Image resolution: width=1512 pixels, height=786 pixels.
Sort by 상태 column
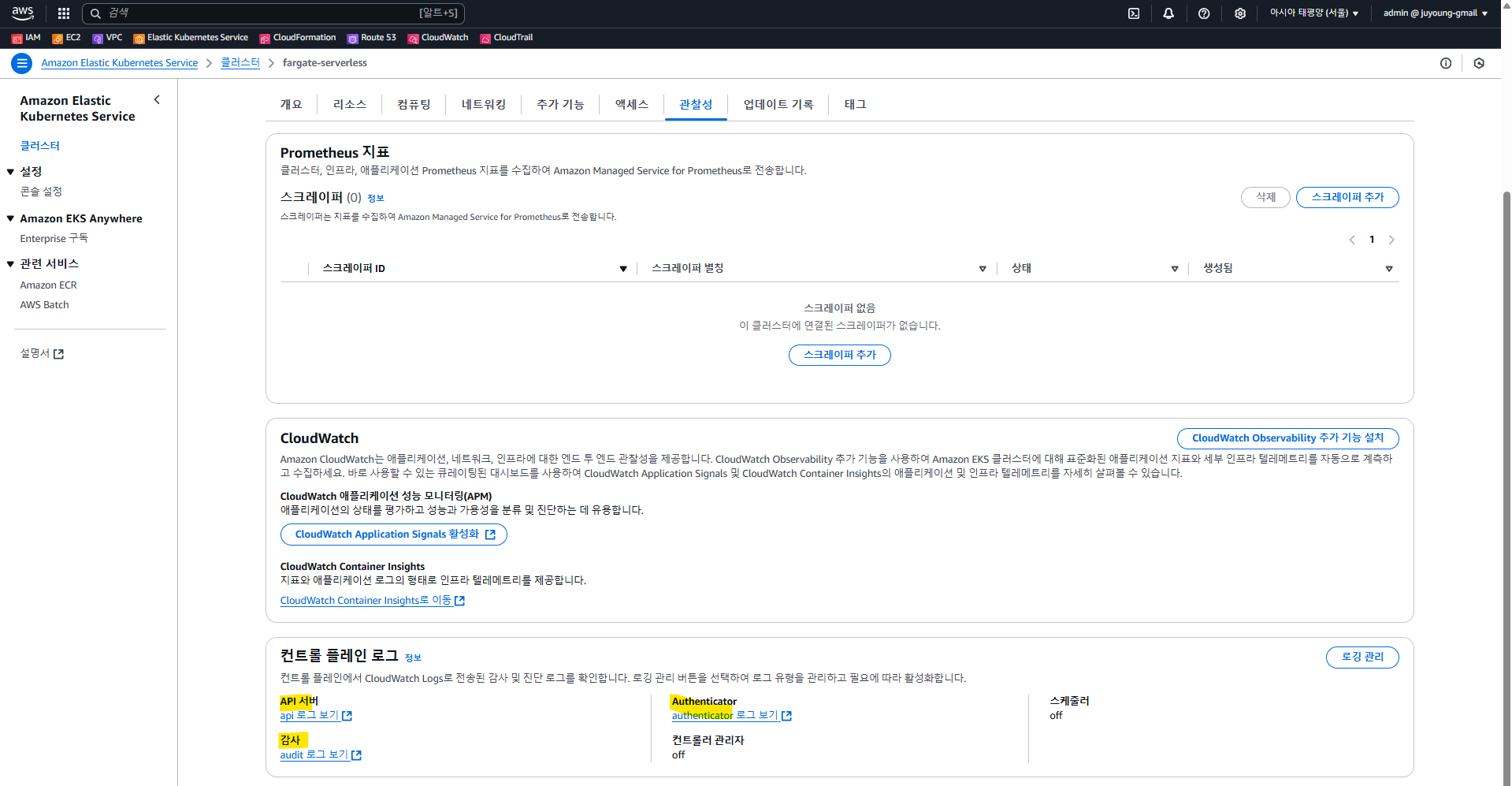tap(1175, 269)
